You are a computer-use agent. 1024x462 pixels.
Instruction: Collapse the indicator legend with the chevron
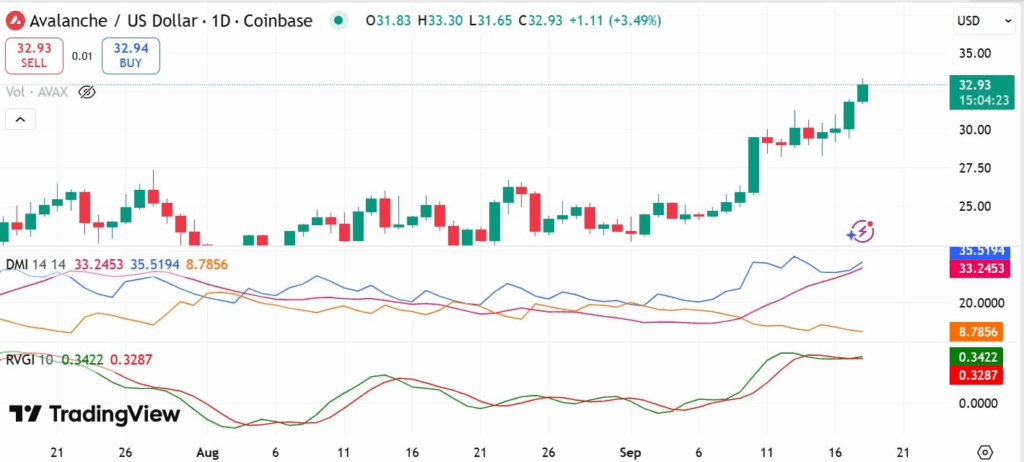20,120
